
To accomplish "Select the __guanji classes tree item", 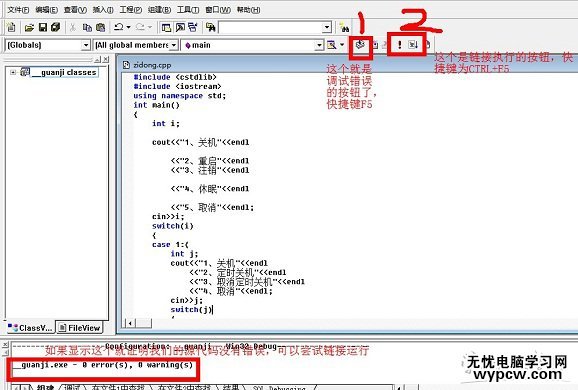I will click(65, 73).
